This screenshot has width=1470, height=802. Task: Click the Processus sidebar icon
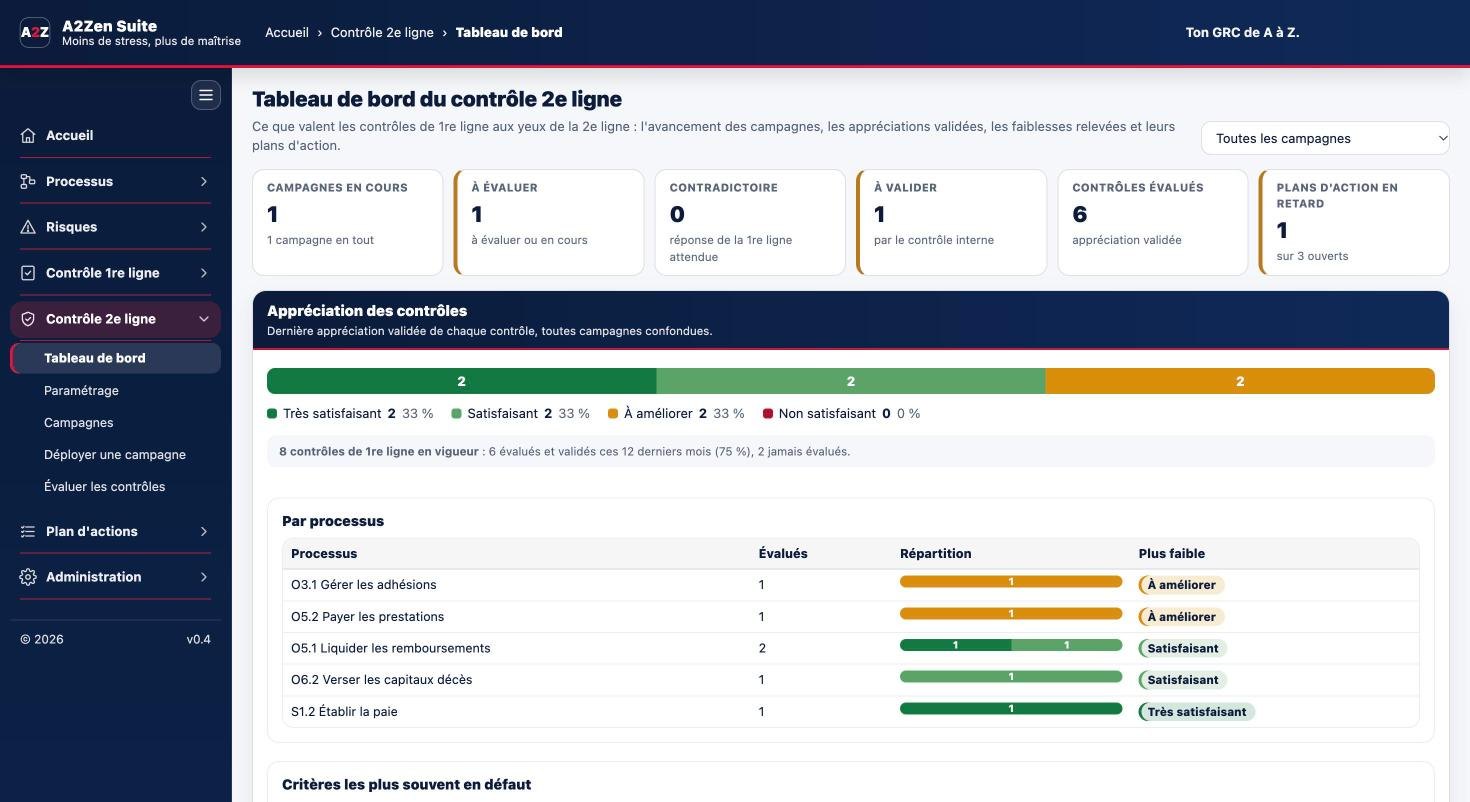coord(28,181)
